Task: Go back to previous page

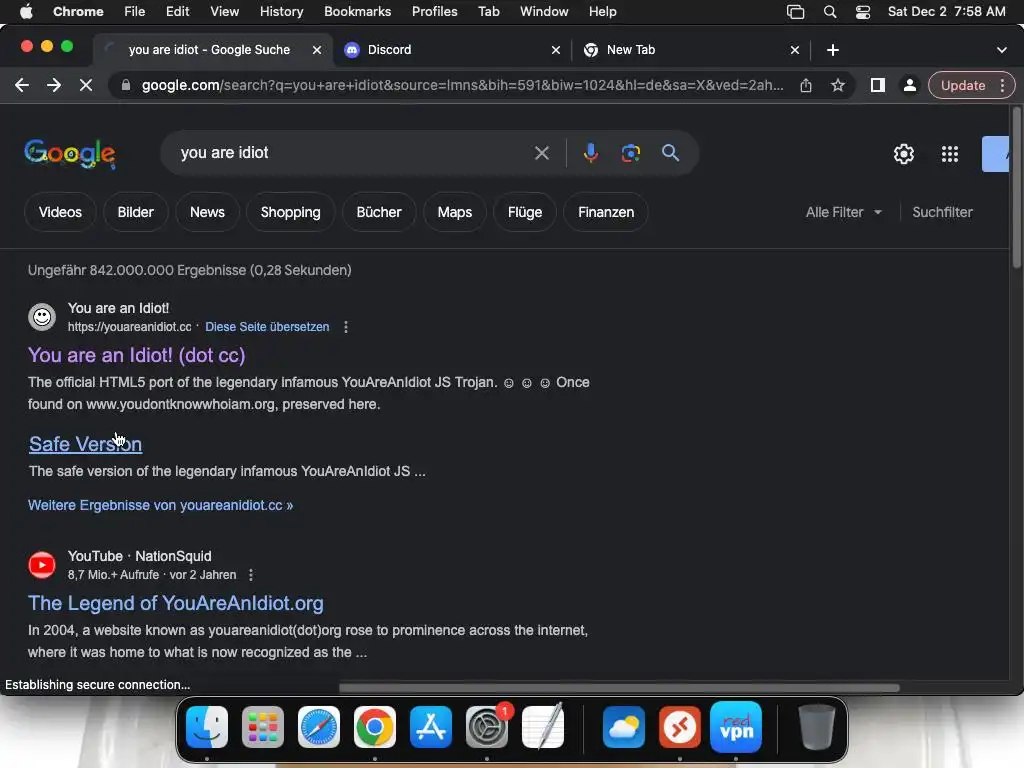Action: [22, 85]
